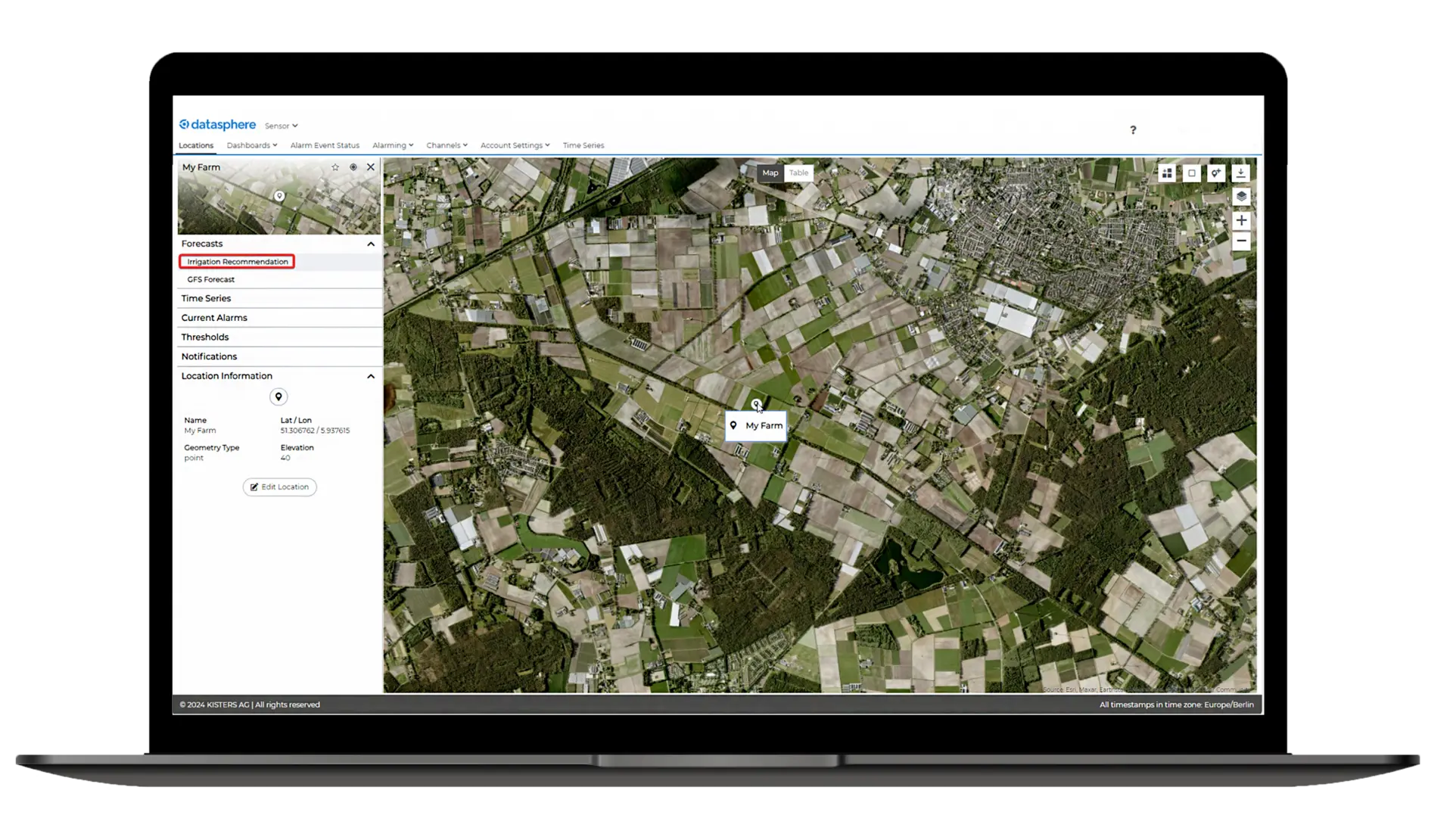
Task: Zoom out on the map
Action: click(x=1241, y=241)
